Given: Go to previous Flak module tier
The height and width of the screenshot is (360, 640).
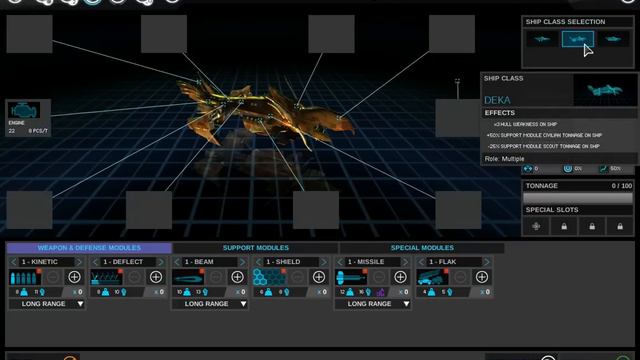Looking at the screenshot, I should [x=421, y=262].
